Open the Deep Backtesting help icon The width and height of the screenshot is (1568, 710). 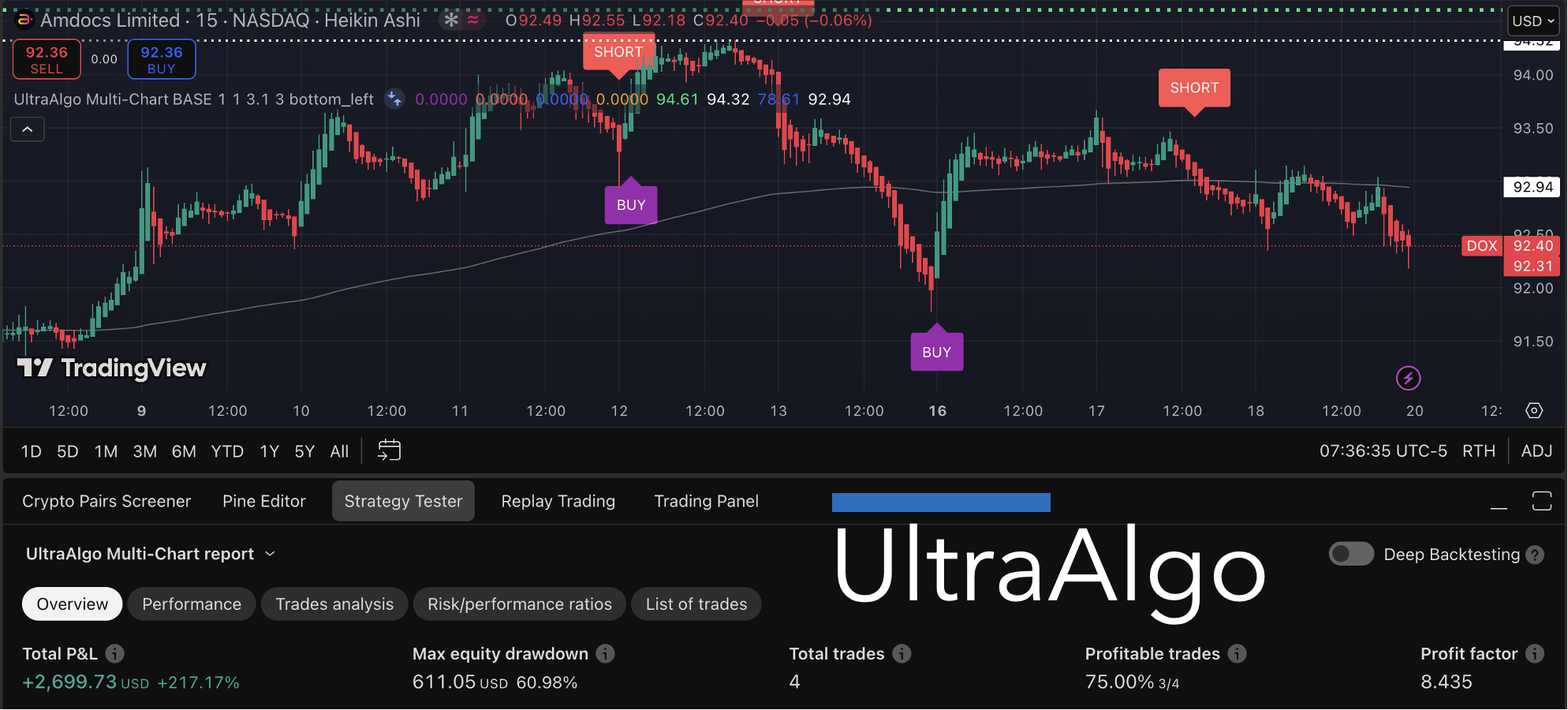click(1535, 555)
